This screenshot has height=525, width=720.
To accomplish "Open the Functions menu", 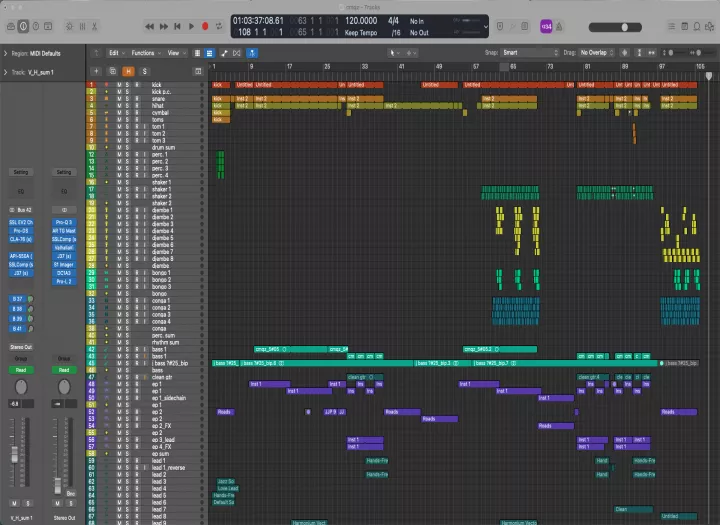I will [146, 53].
